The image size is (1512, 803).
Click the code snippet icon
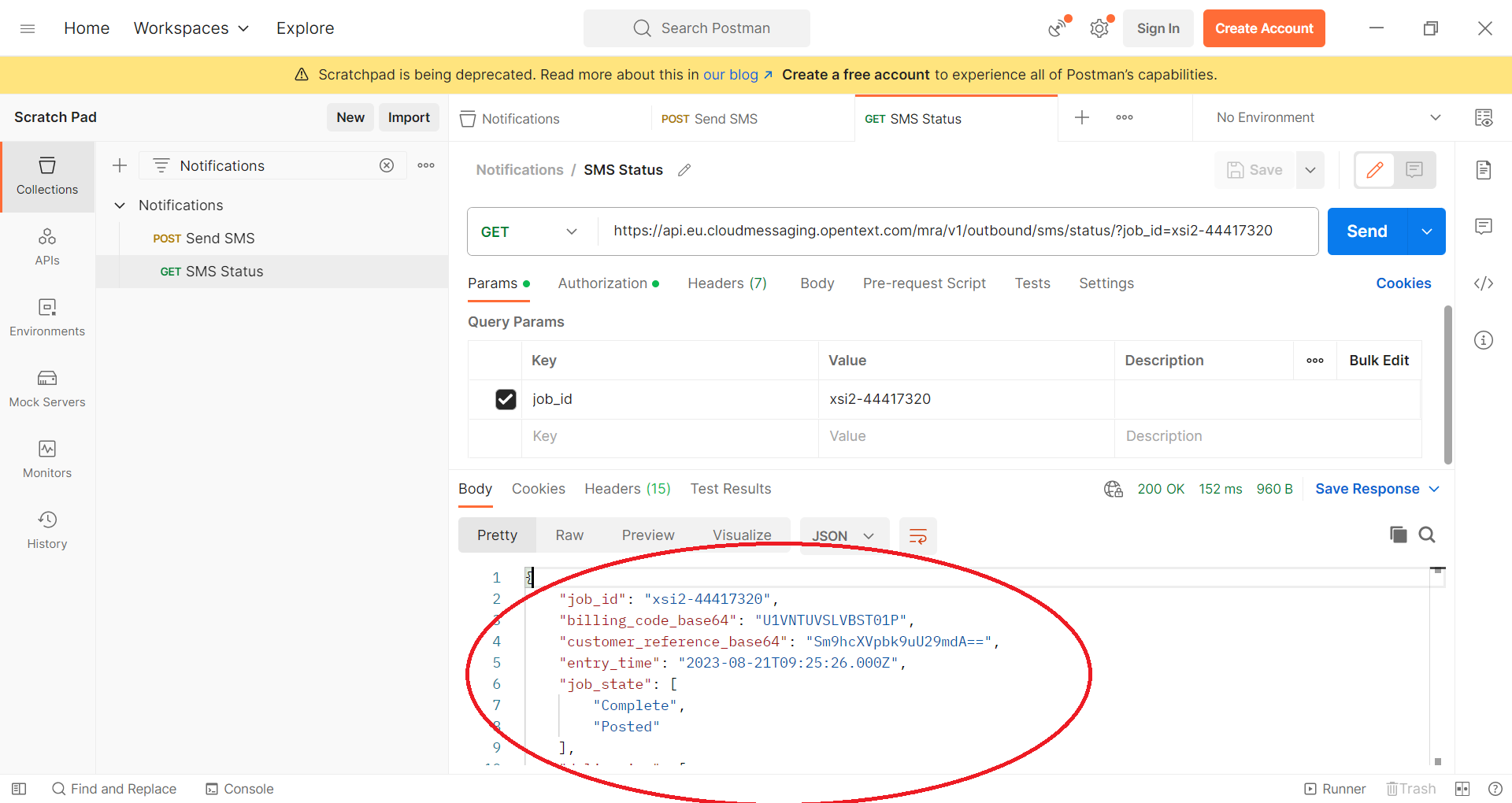coord(1484,283)
